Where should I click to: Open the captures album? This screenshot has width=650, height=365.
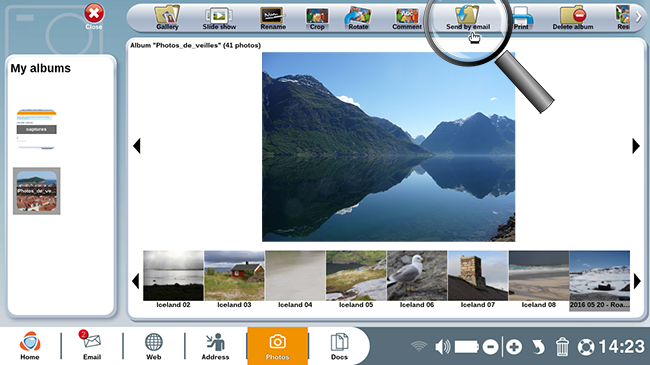[x=36, y=129]
